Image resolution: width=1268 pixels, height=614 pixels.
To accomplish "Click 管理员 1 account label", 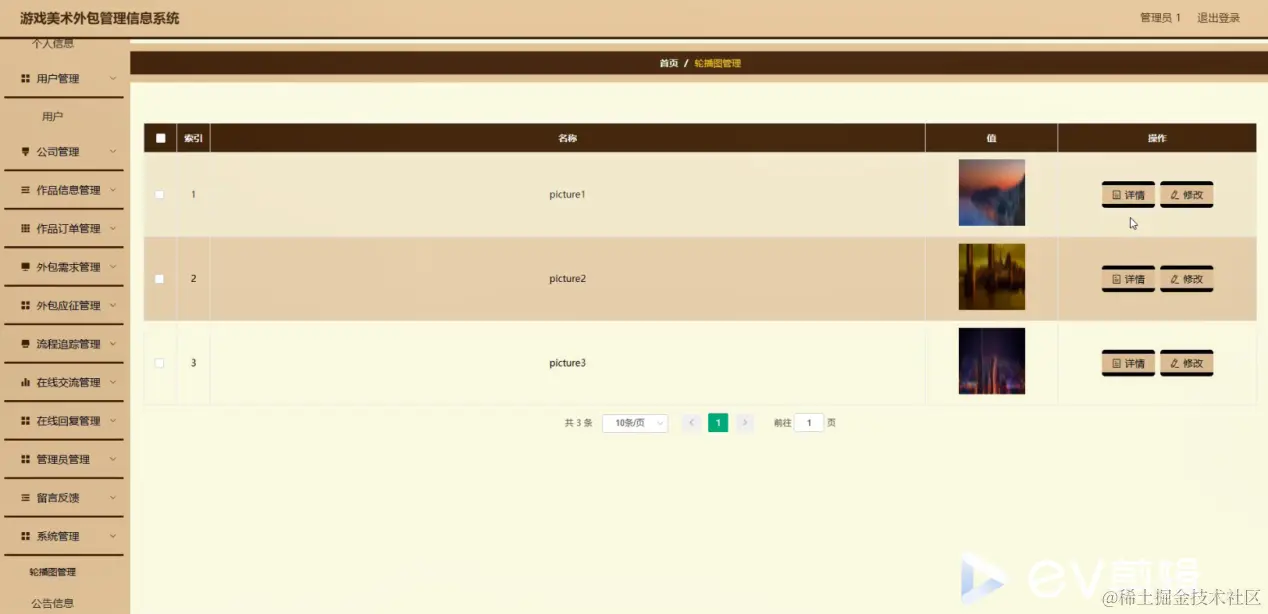I will click(1160, 18).
